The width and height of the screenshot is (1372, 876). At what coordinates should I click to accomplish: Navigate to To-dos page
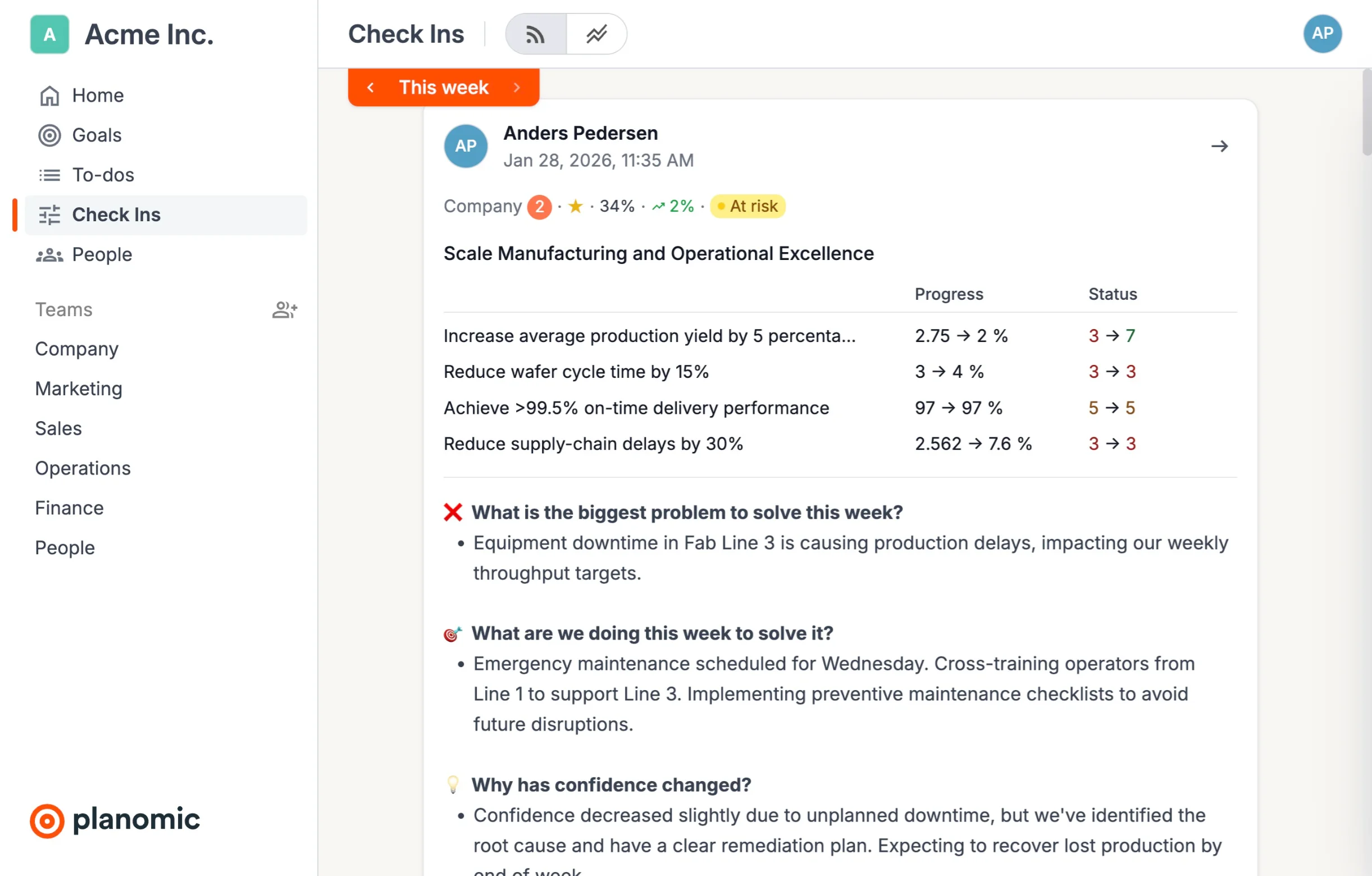click(103, 175)
